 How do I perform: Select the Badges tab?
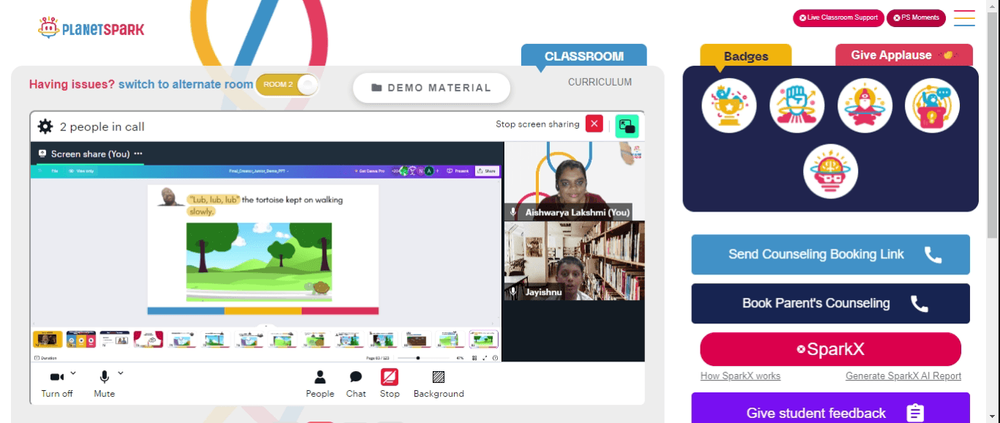[746, 56]
